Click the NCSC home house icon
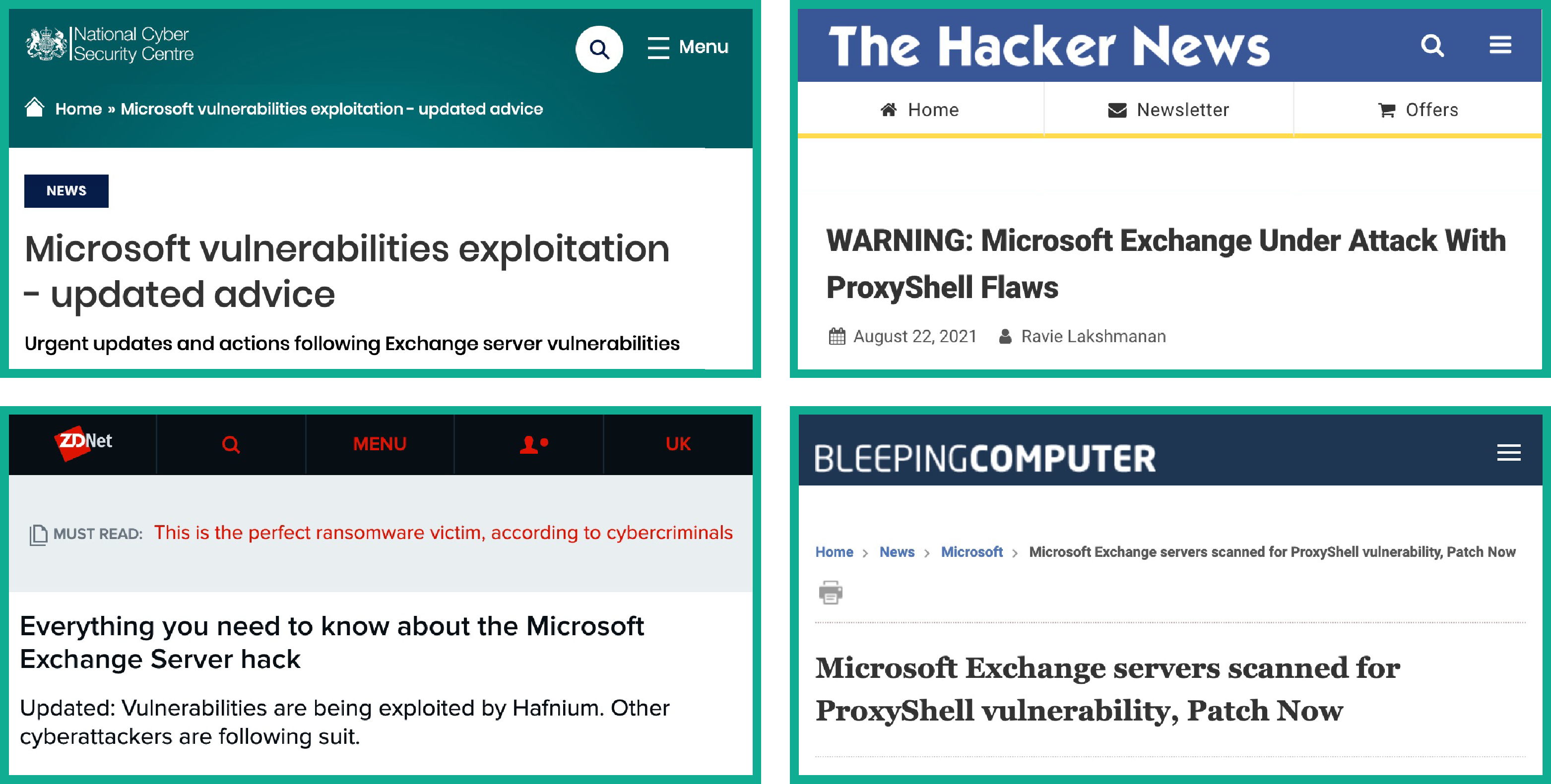The image size is (1551, 784). [x=34, y=108]
